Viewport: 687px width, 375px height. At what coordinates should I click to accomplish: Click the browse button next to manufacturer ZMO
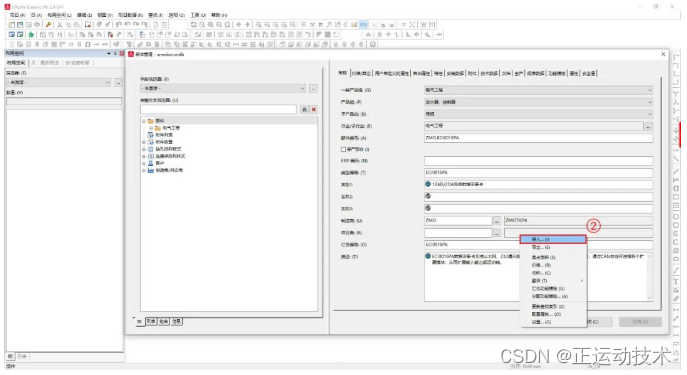click(x=496, y=221)
